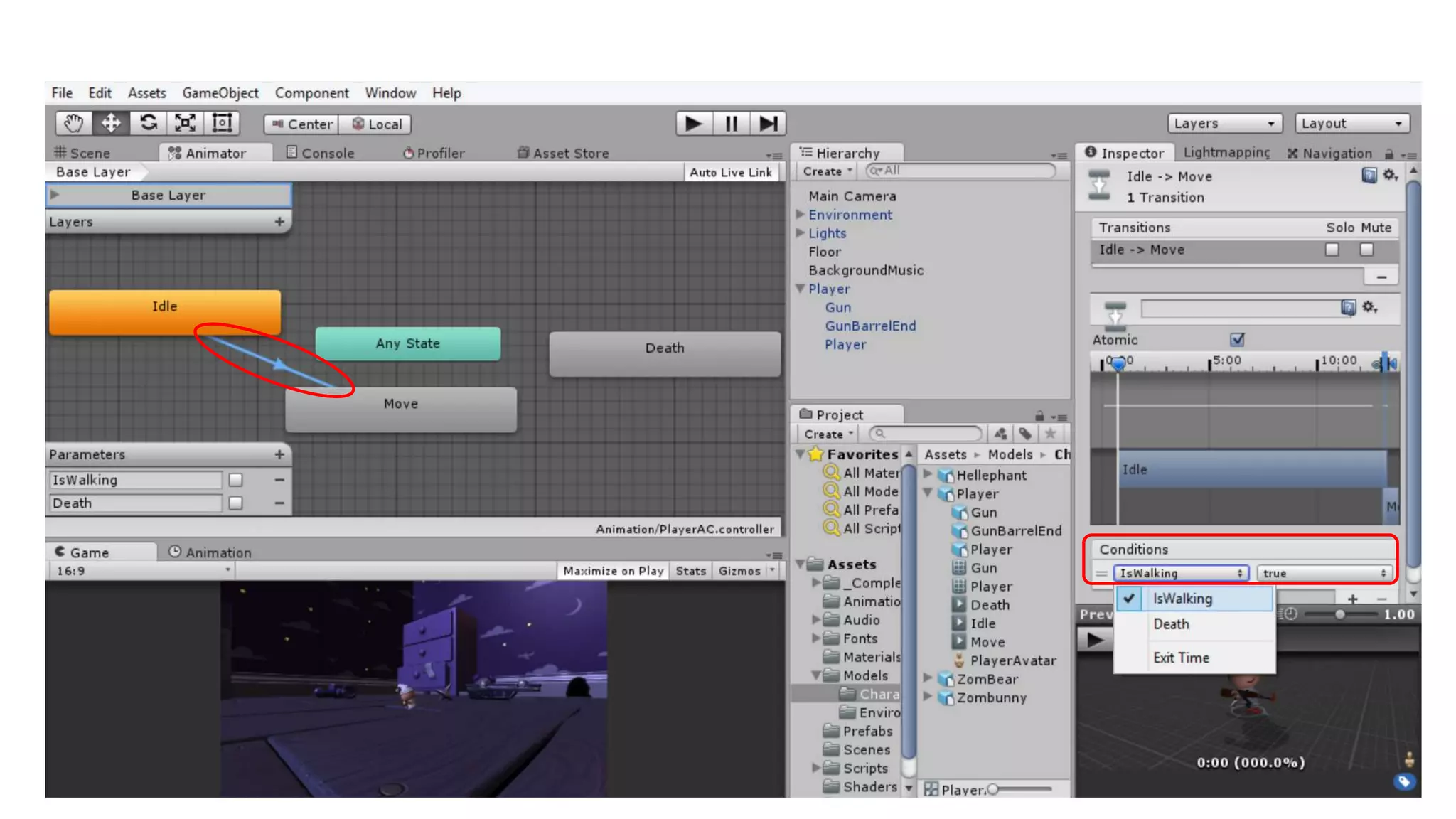Open the 16:9 aspect ratio dropdown

(142, 571)
